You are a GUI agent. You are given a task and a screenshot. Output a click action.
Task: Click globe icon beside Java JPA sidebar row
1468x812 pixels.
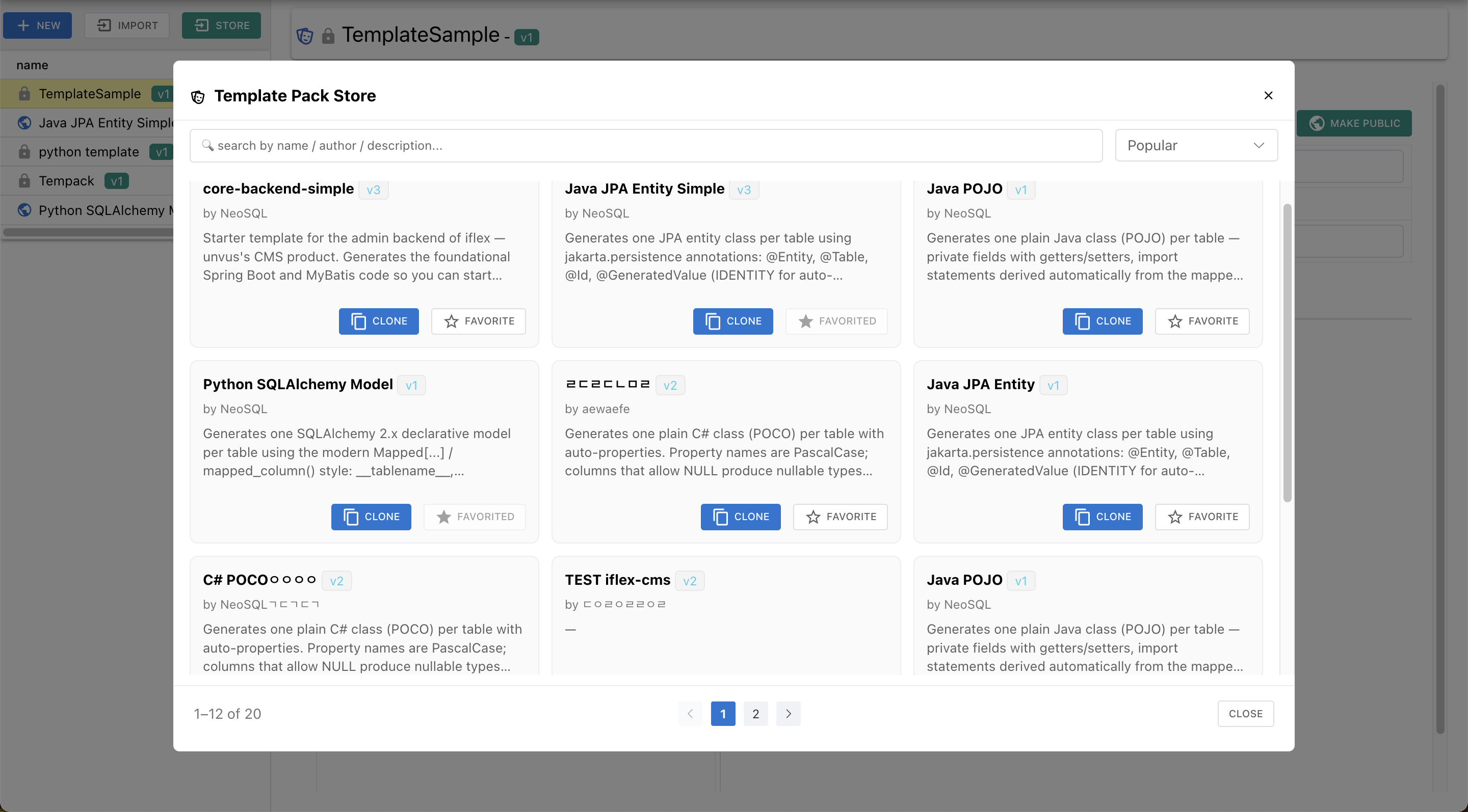coord(24,122)
